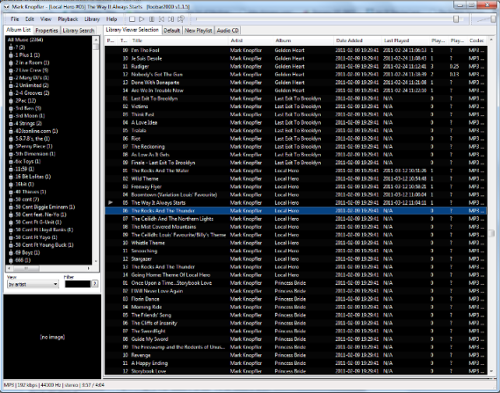Select '16 Bit Lolitas (1)' in album list
The height and width of the screenshot is (393, 500).
click(x=33, y=177)
